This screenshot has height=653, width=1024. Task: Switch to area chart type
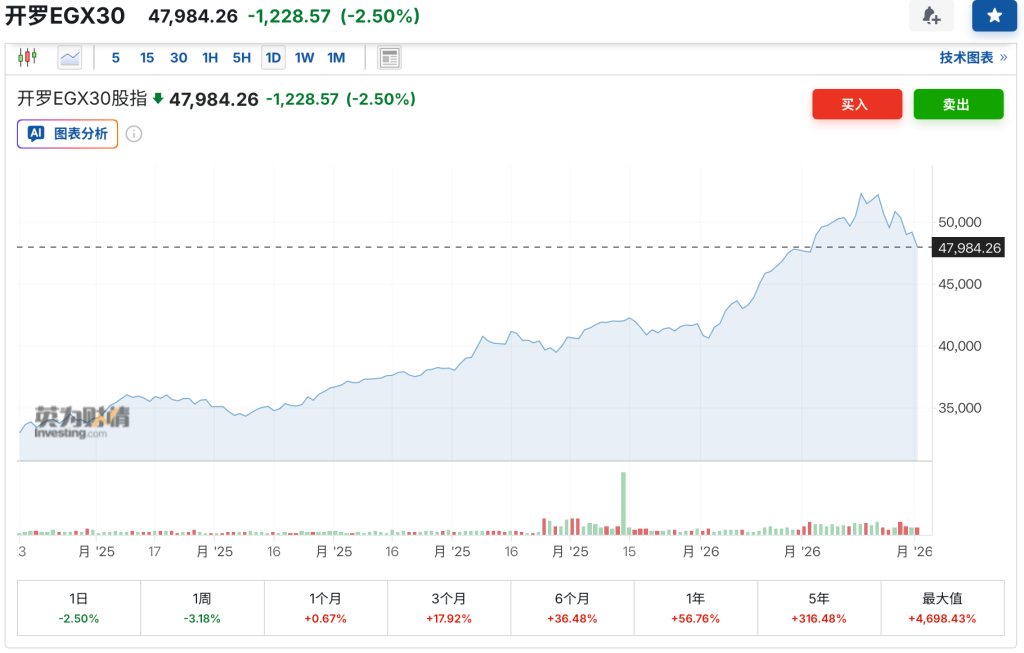click(x=70, y=58)
